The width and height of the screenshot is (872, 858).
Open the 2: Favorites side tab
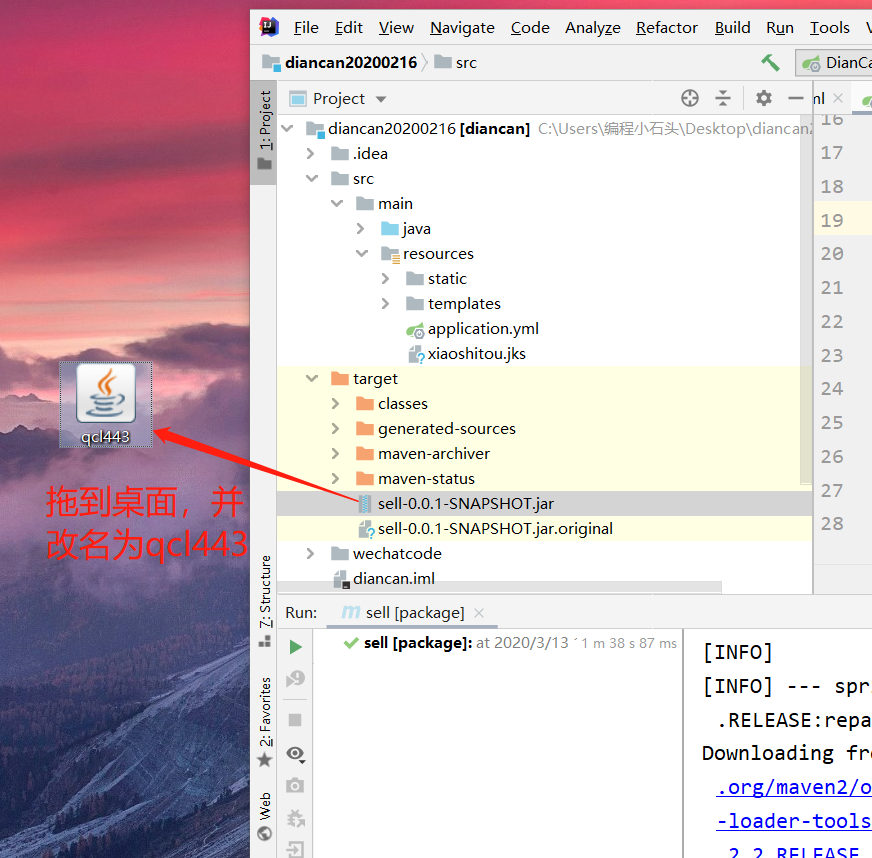coord(265,721)
